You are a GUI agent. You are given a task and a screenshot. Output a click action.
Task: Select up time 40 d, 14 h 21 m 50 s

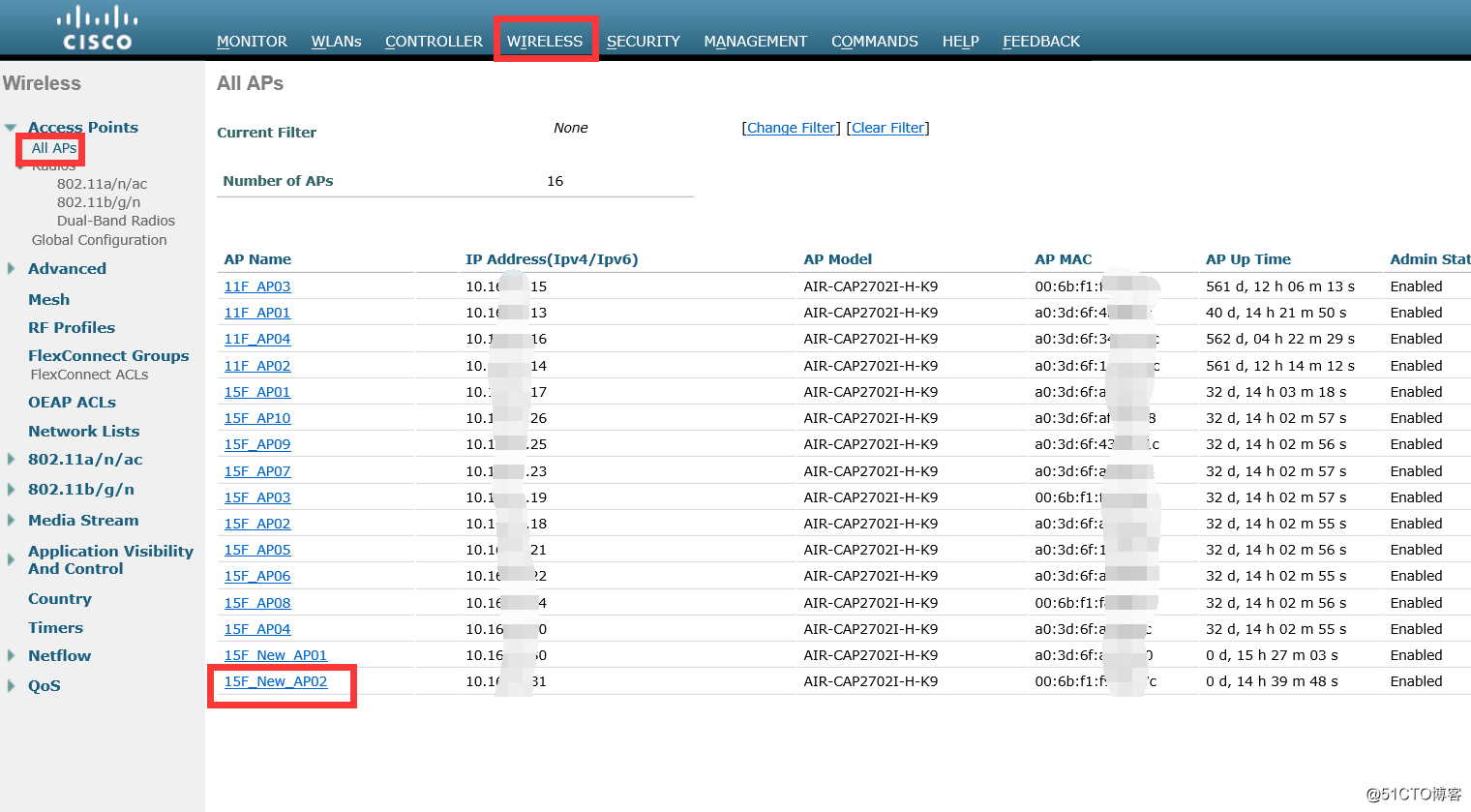click(x=1276, y=313)
